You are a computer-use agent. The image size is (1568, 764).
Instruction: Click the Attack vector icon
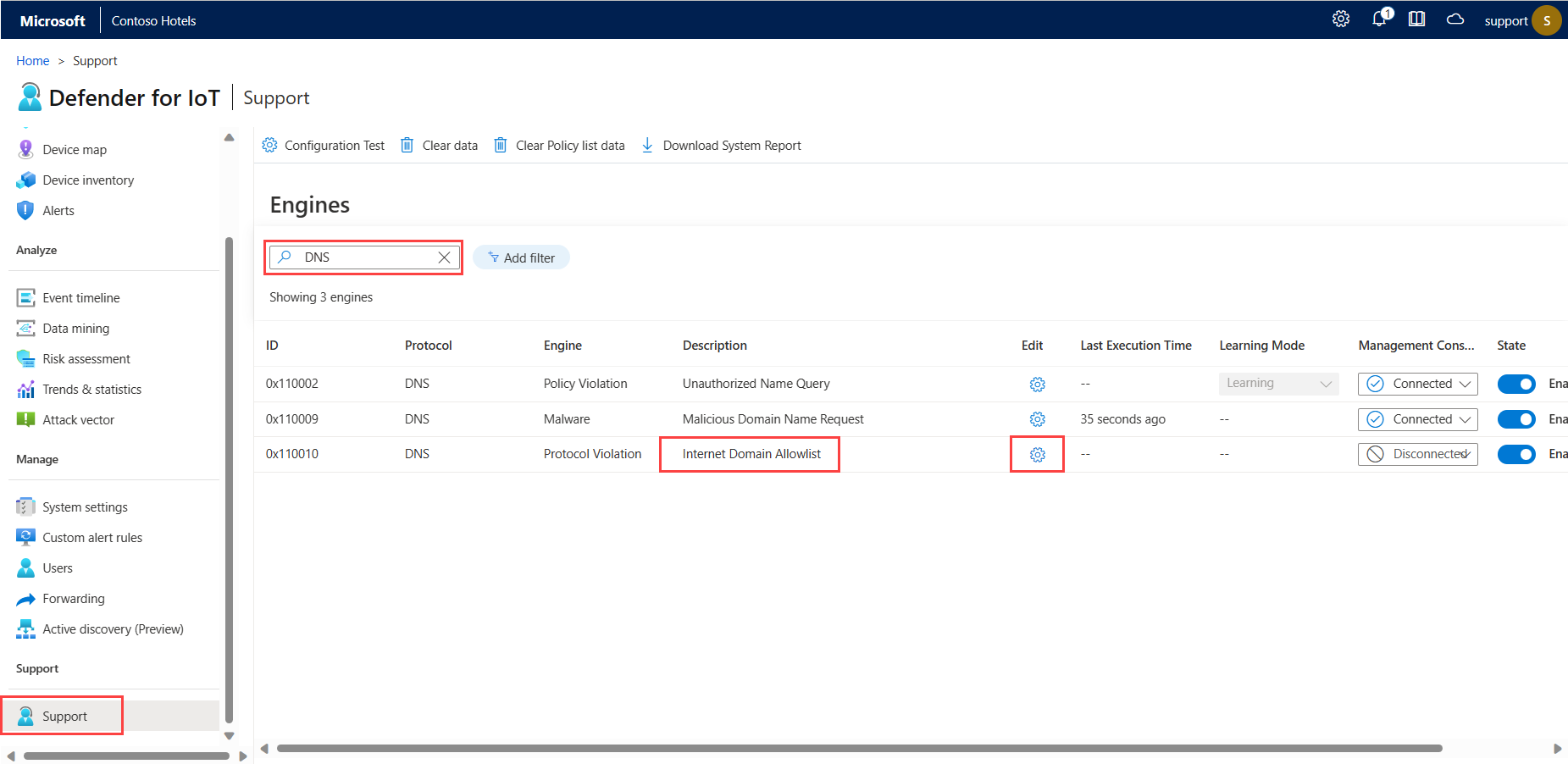coord(25,419)
